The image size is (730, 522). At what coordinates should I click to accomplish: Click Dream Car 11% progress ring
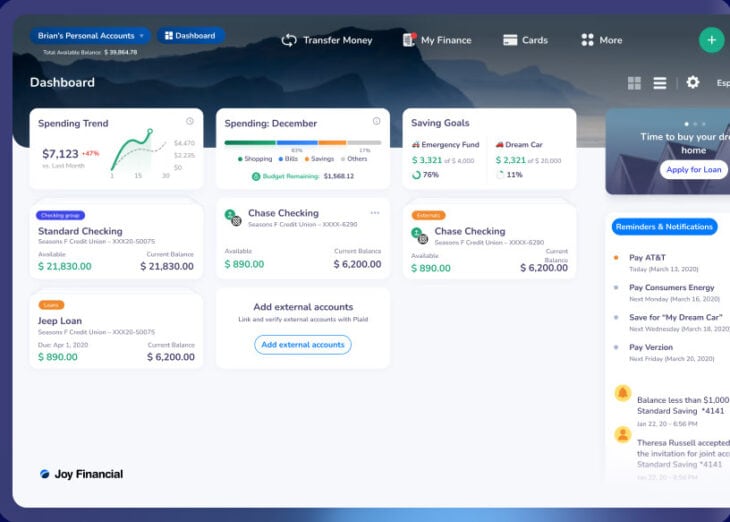(500, 175)
